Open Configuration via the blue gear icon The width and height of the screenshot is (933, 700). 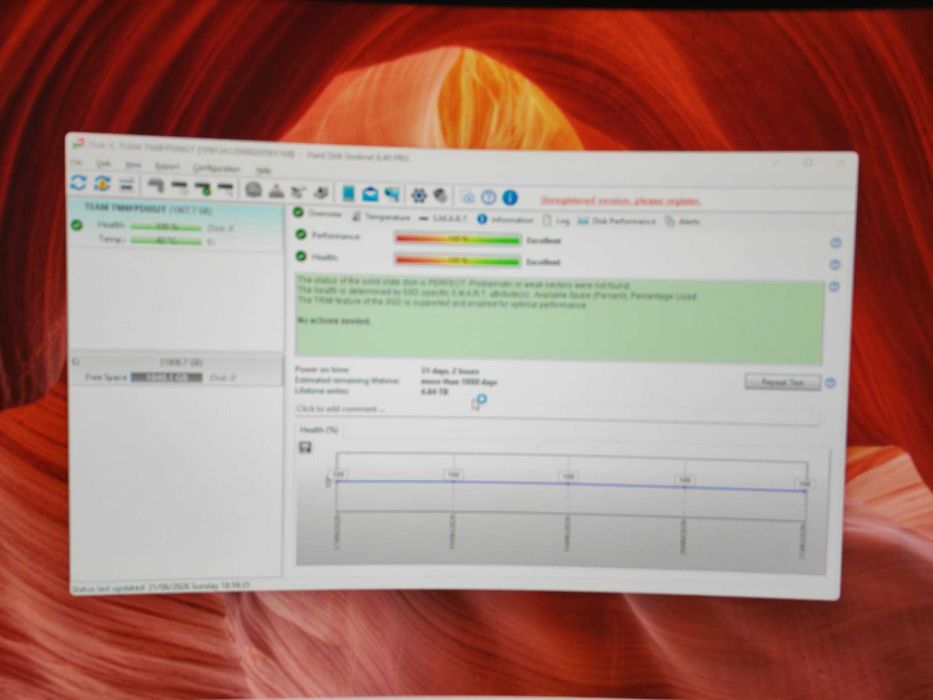point(419,195)
